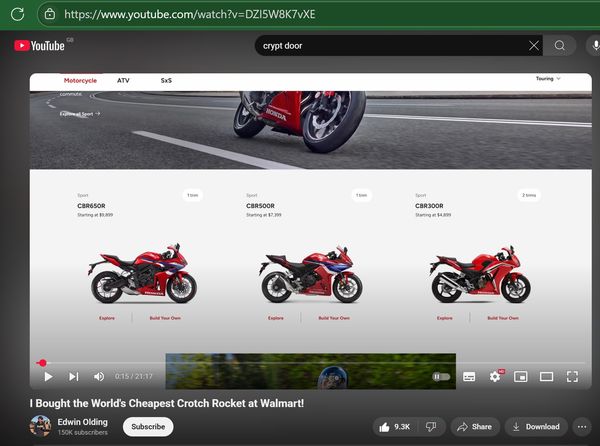
Task: Open the video settings gear
Action: click(496, 377)
